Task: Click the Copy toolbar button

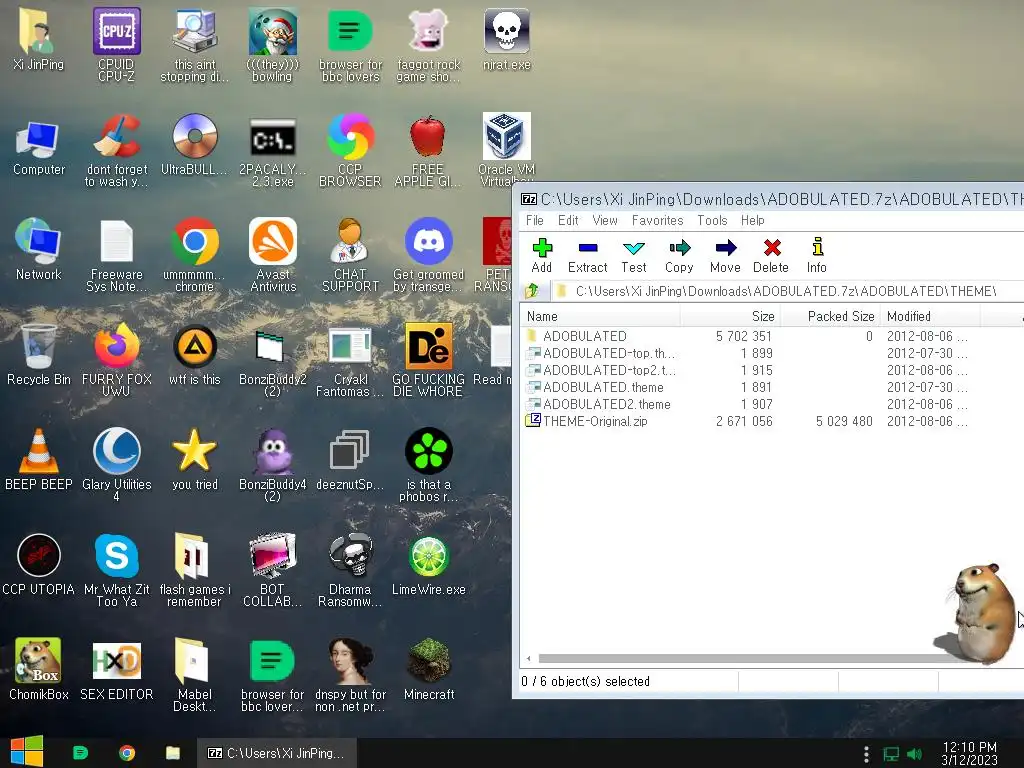Action: [679, 255]
